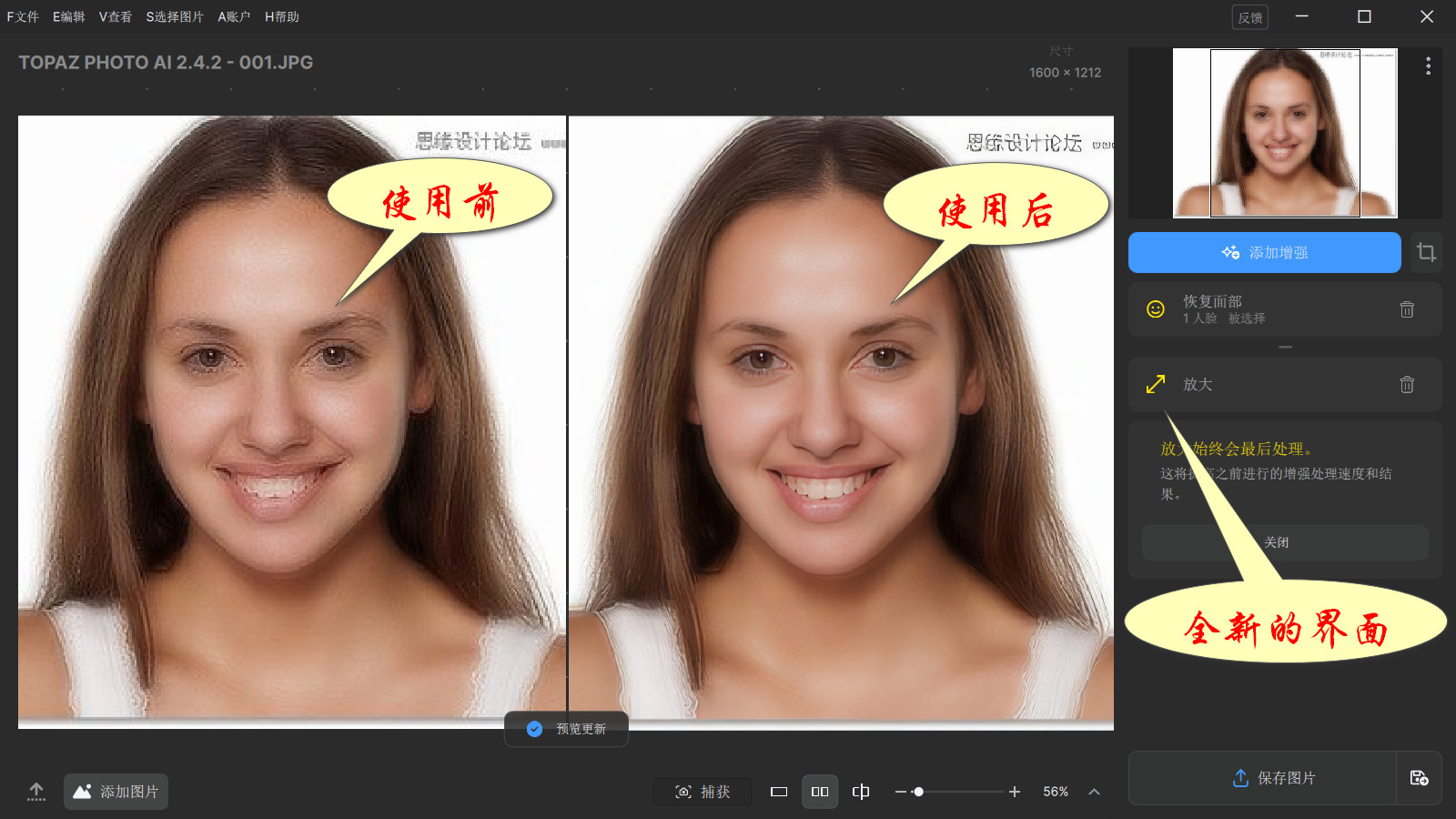This screenshot has width=1456, height=819.
Task: Click the 捕获 capture button
Action: [x=703, y=792]
